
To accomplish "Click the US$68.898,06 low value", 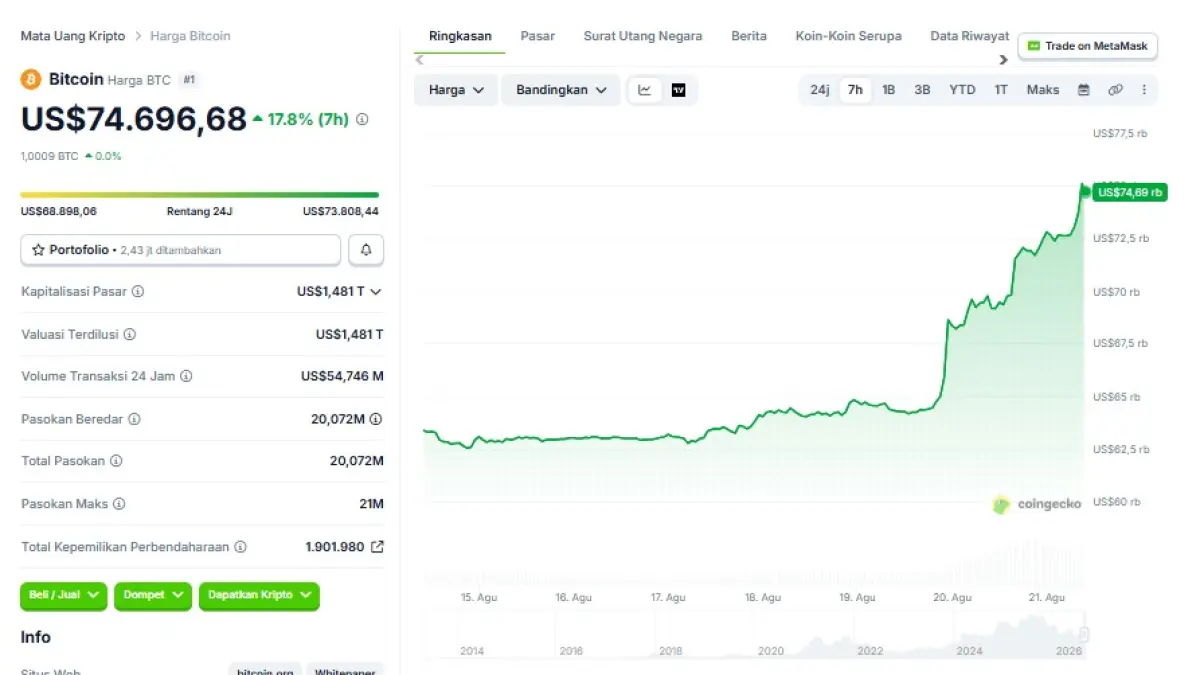I will click(x=59, y=211).
